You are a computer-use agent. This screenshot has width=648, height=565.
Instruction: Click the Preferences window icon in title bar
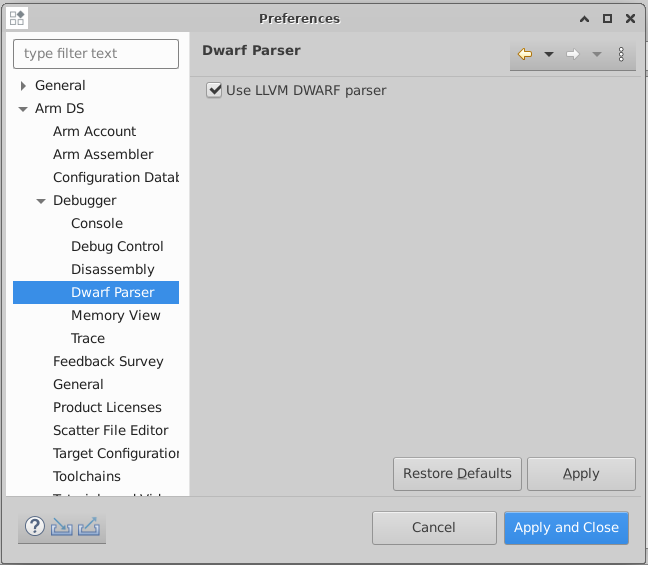pyautogui.click(x=17, y=18)
